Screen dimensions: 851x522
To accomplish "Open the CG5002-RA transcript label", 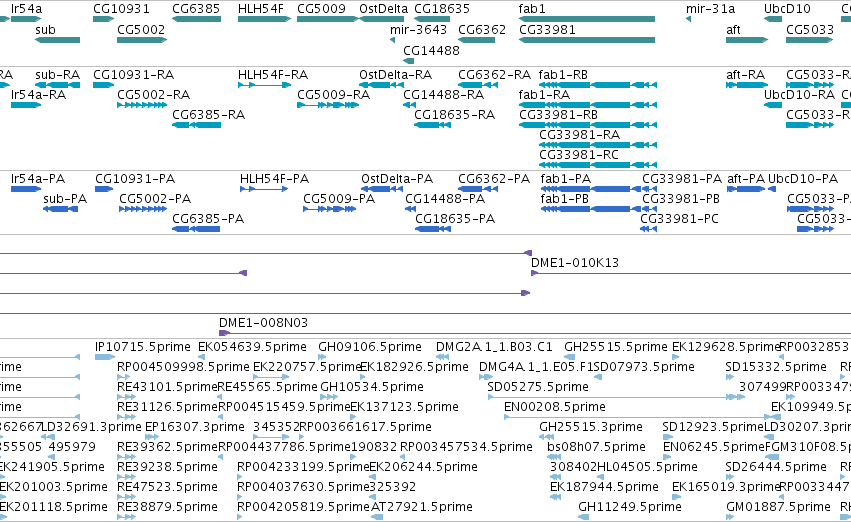I will pos(154,95).
